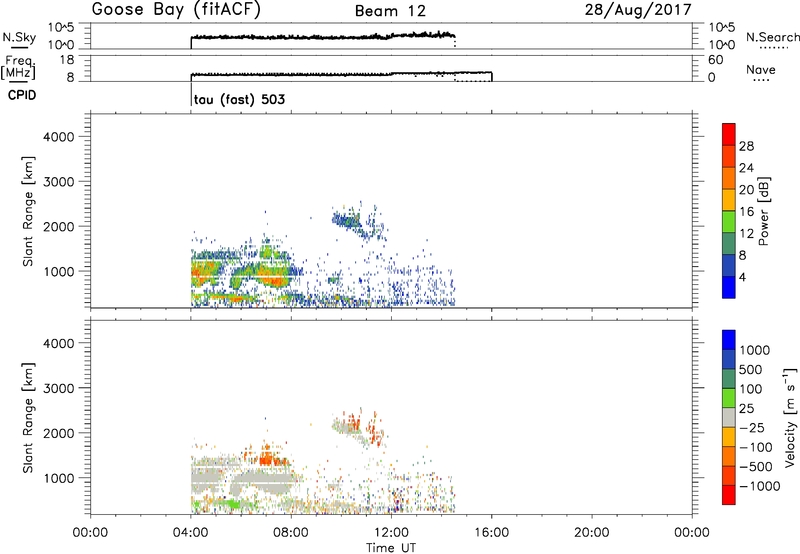Click the "4000" tick of the power panel
Screen dimensions: 800x554
coord(59,137)
